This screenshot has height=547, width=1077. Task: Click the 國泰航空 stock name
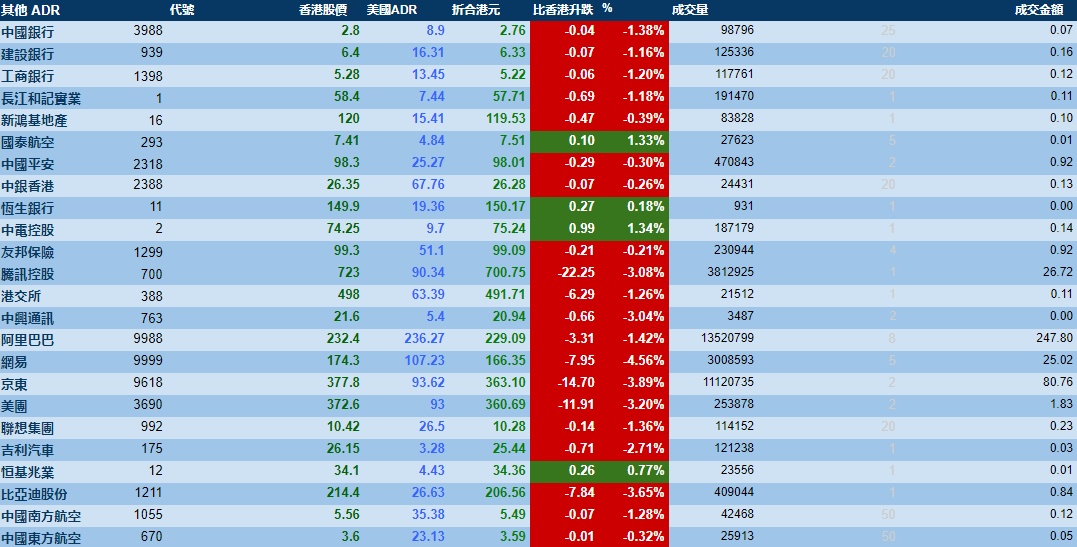point(28,141)
